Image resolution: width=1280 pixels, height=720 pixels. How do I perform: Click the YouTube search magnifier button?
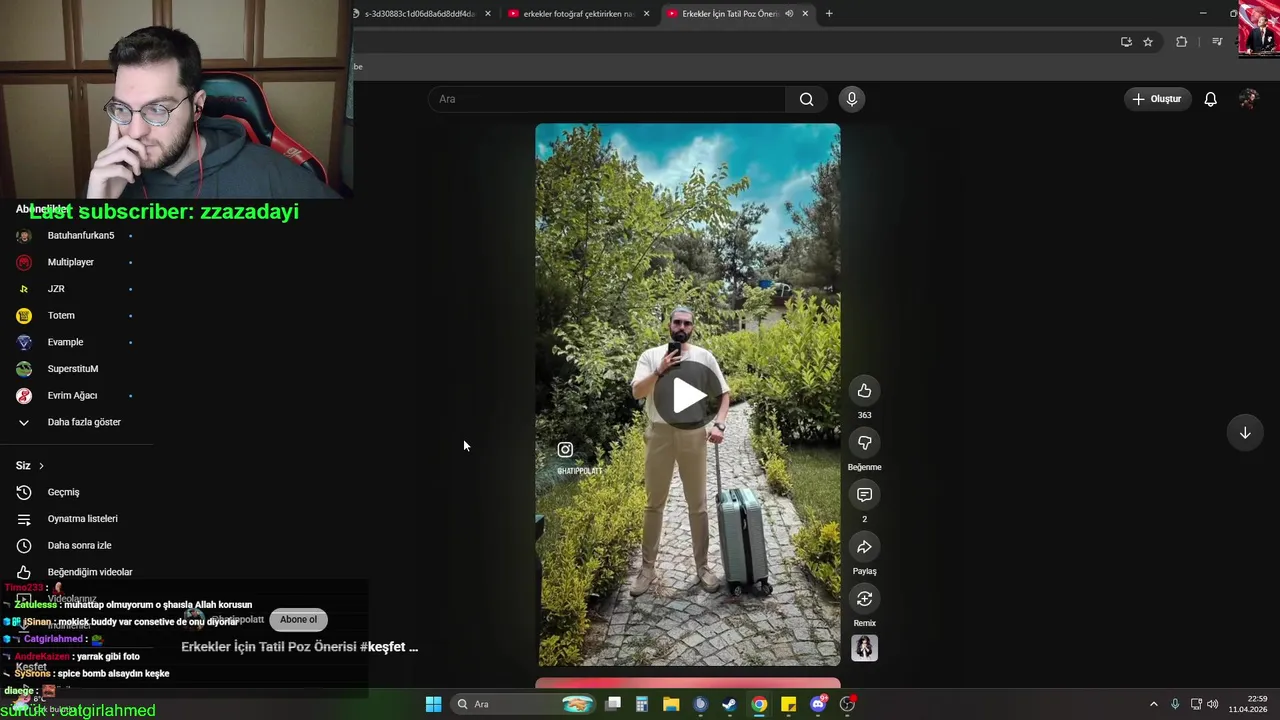[806, 99]
